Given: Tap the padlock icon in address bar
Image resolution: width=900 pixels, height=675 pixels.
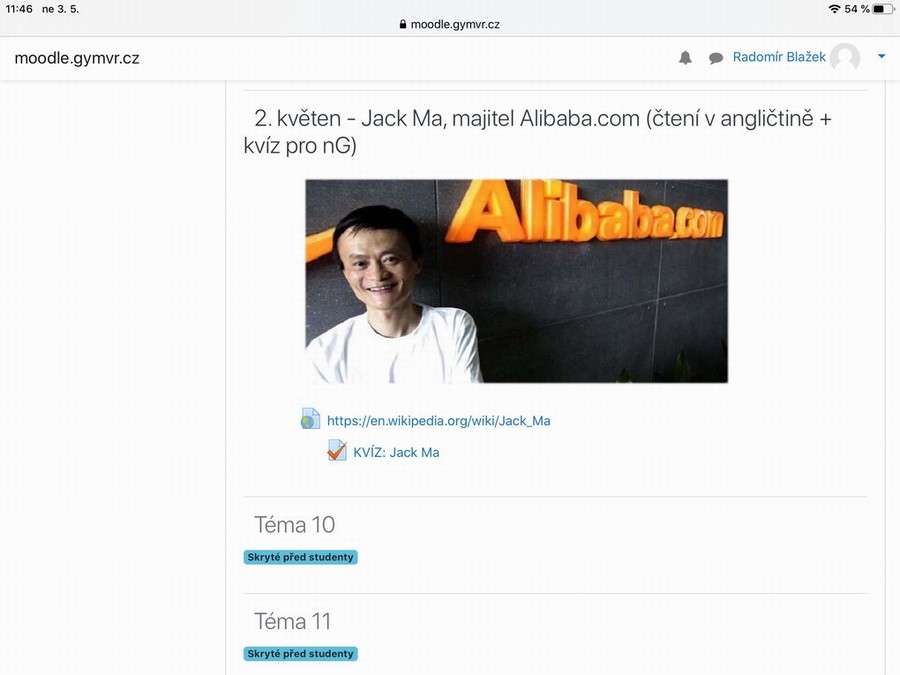Looking at the screenshot, I should click(x=403, y=24).
